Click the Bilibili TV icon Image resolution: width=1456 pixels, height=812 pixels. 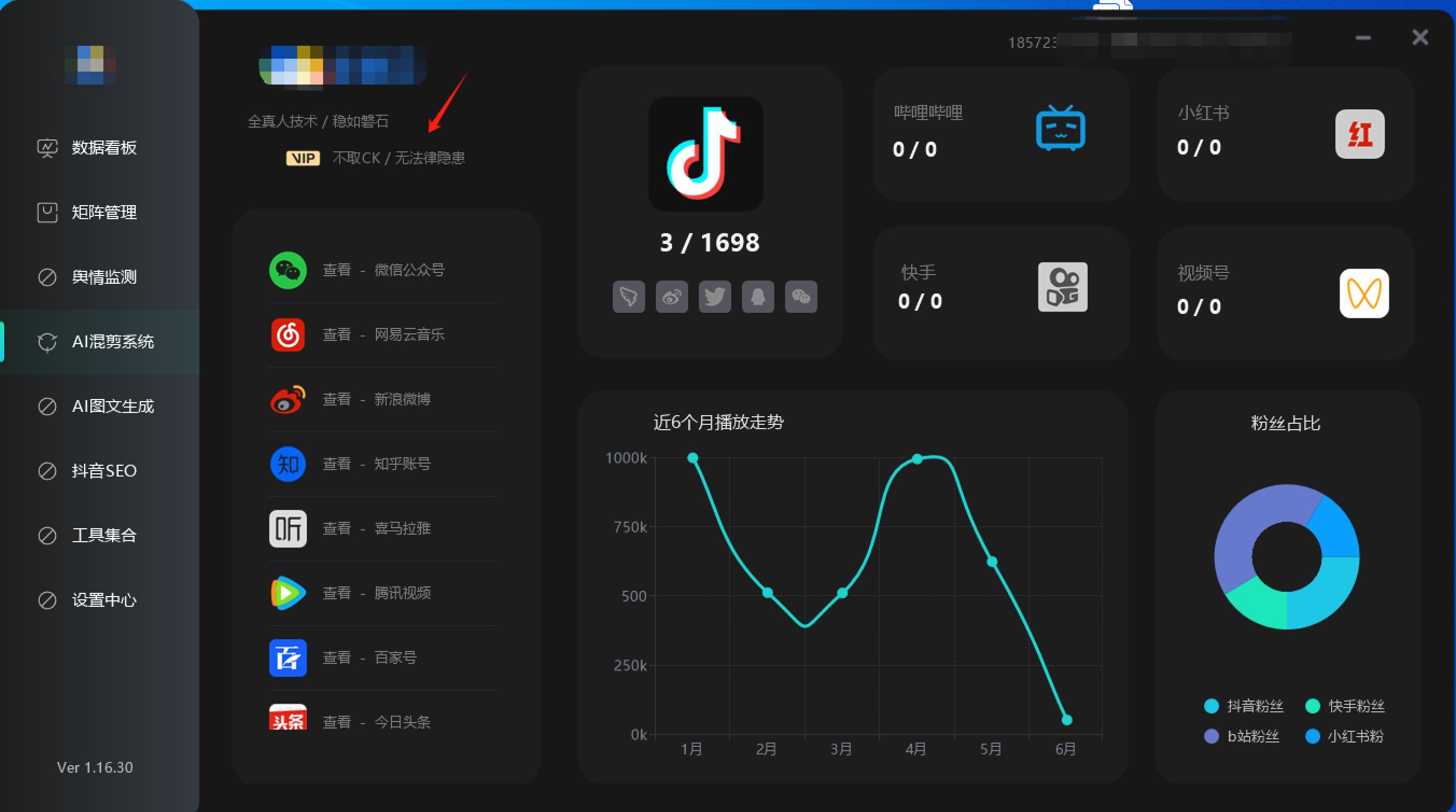[1060, 128]
